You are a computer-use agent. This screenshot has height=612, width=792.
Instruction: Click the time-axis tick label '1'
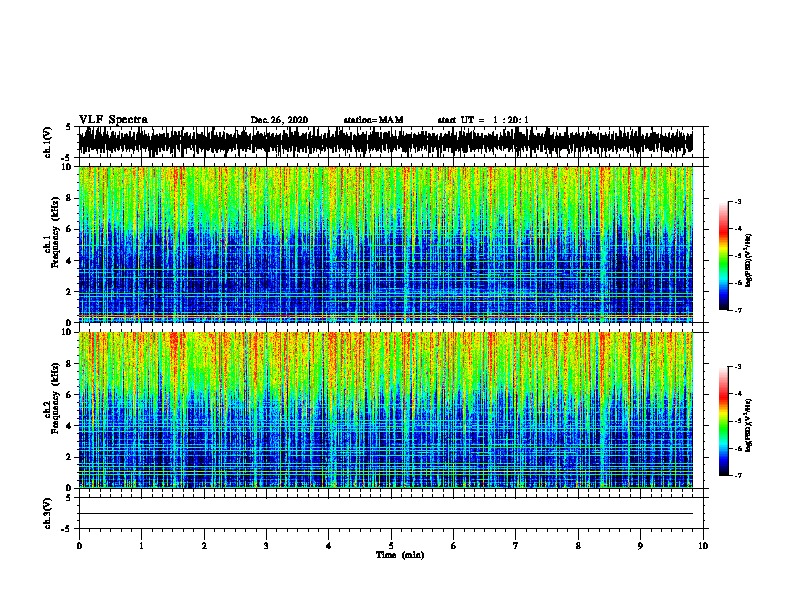click(142, 546)
